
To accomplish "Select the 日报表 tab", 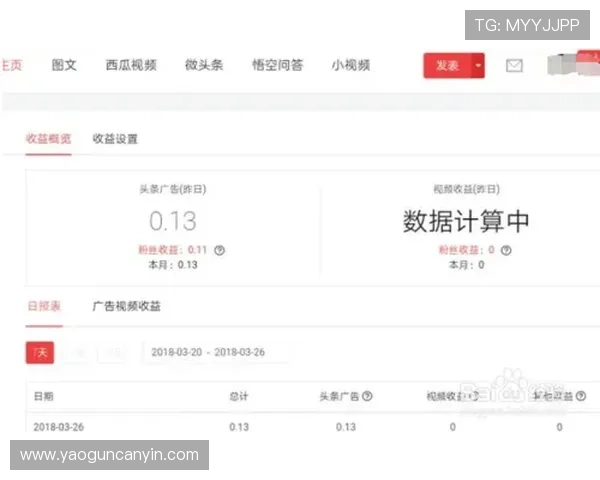I will pos(44,306).
